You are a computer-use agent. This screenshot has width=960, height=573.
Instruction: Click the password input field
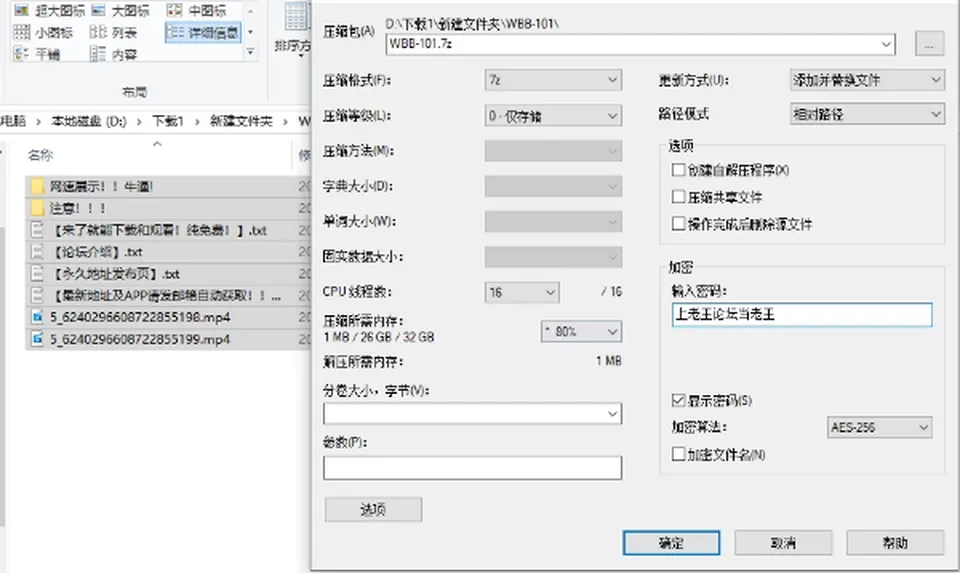point(802,315)
